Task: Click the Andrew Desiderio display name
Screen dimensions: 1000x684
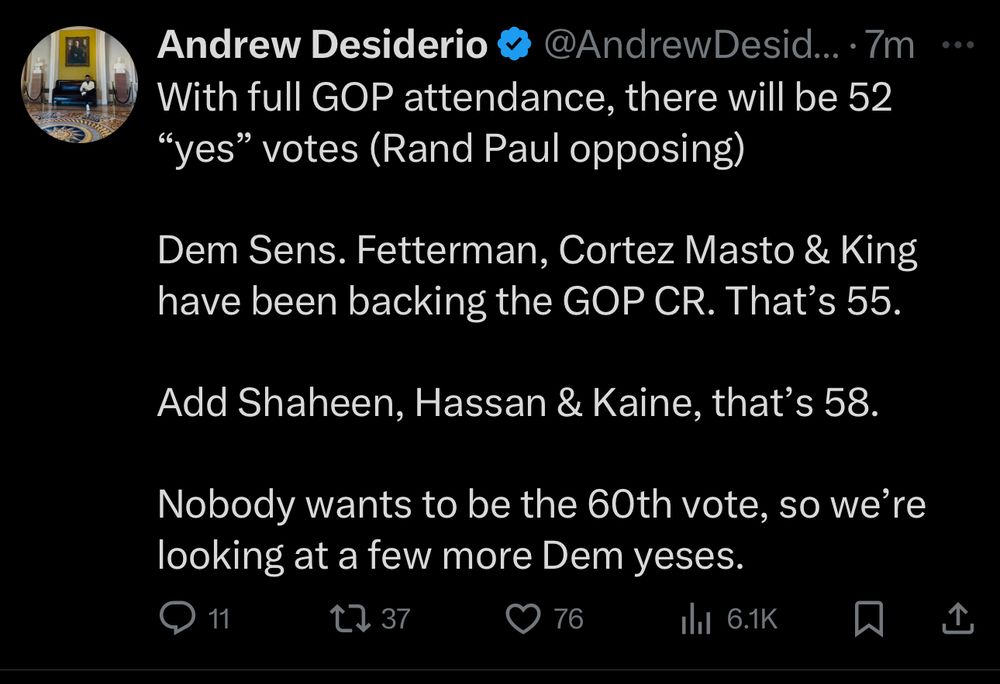Action: tap(323, 44)
